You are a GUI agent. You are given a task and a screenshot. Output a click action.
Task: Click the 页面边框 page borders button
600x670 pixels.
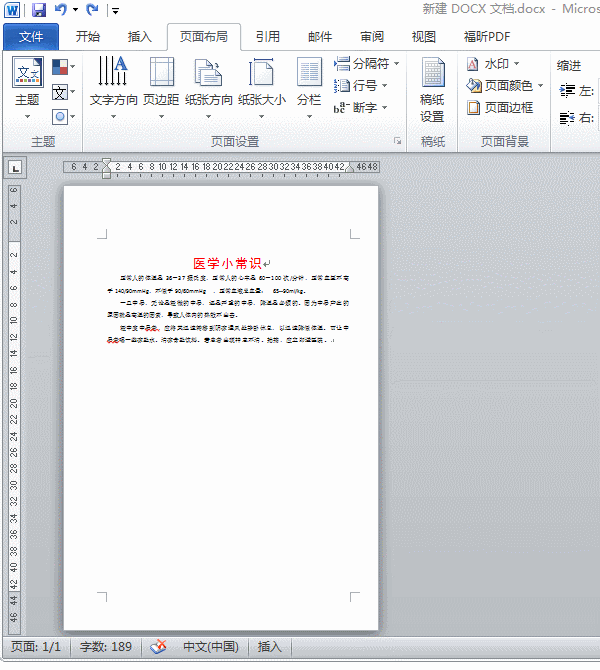tap(500, 108)
